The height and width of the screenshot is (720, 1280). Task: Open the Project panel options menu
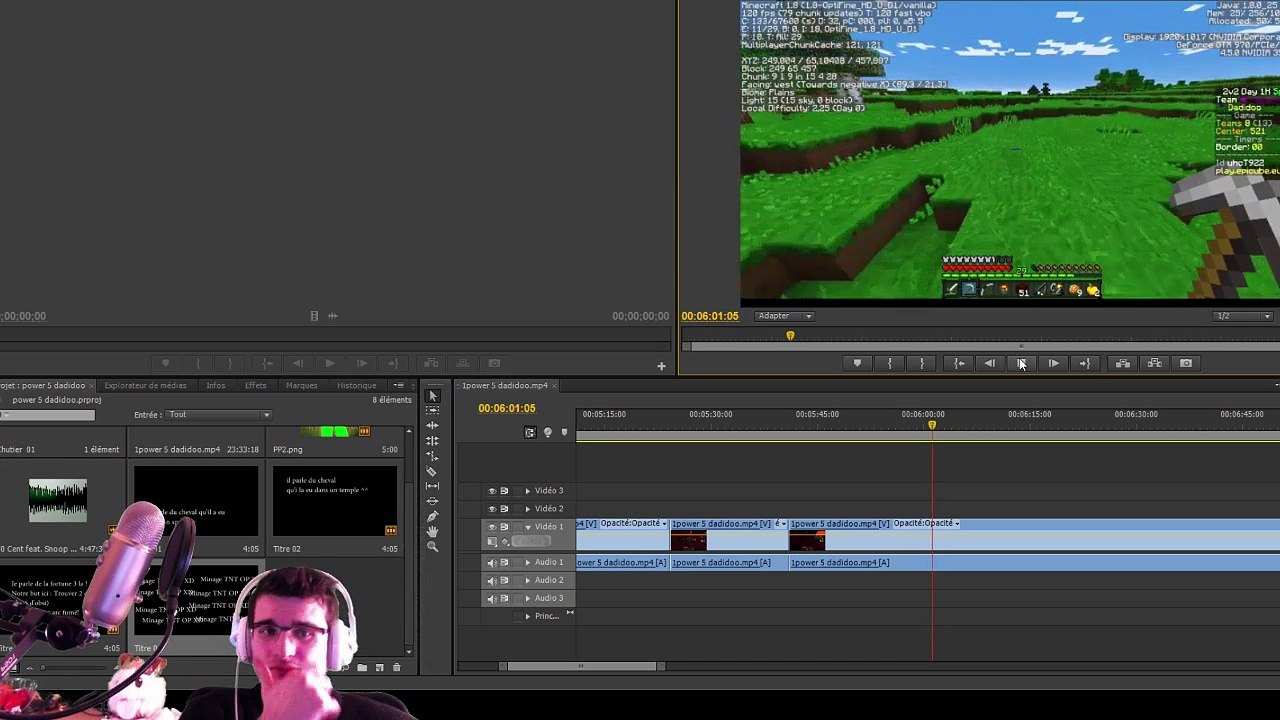[399, 386]
